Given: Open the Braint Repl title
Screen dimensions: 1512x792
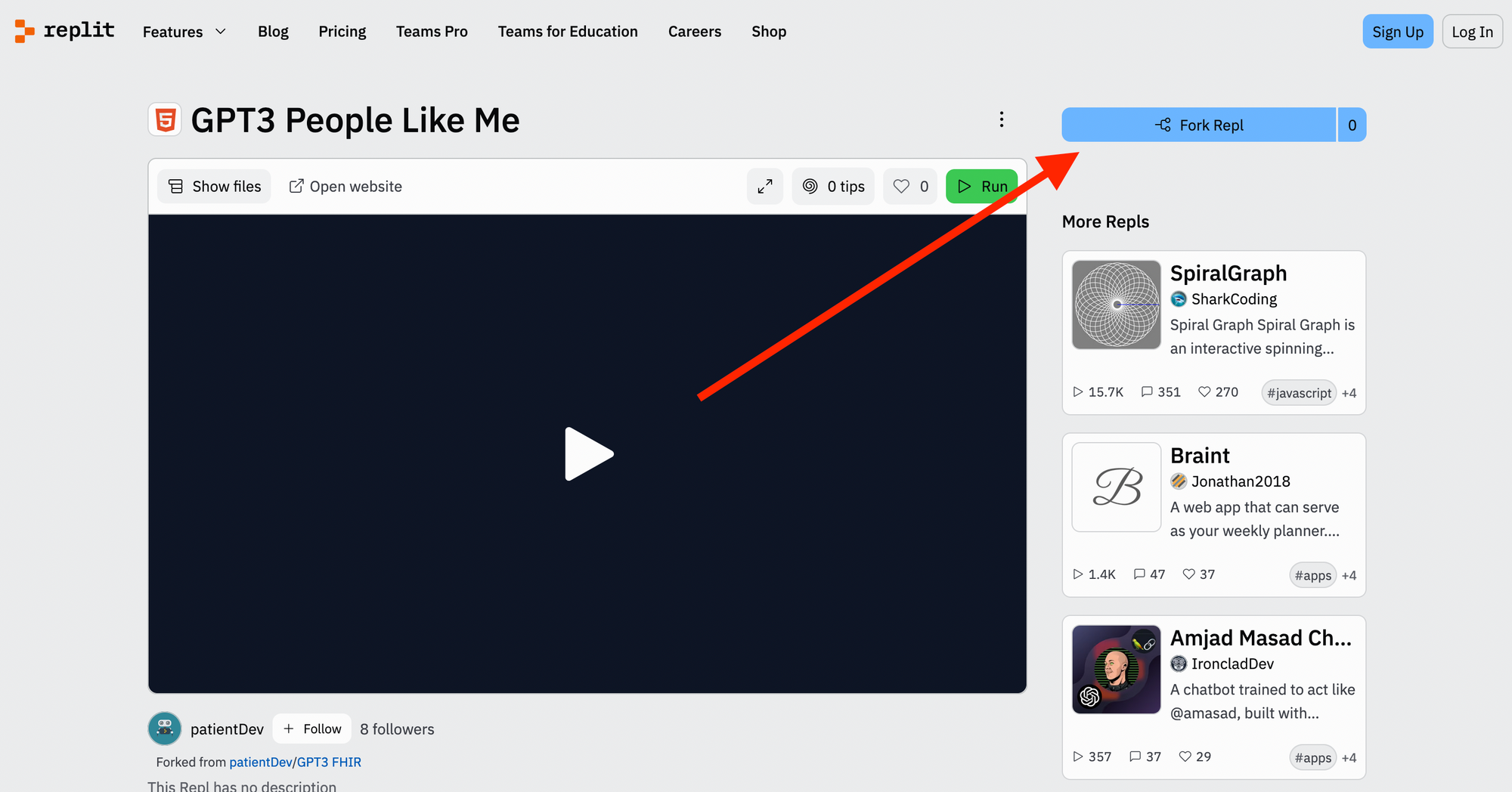Looking at the screenshot, I should click(1200, 456).
